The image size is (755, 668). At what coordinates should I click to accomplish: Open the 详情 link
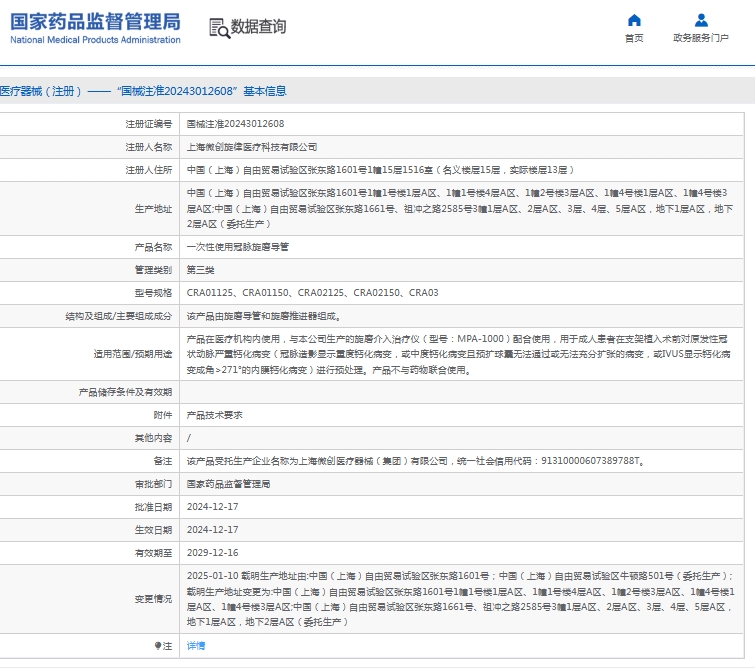pos(195,646)
